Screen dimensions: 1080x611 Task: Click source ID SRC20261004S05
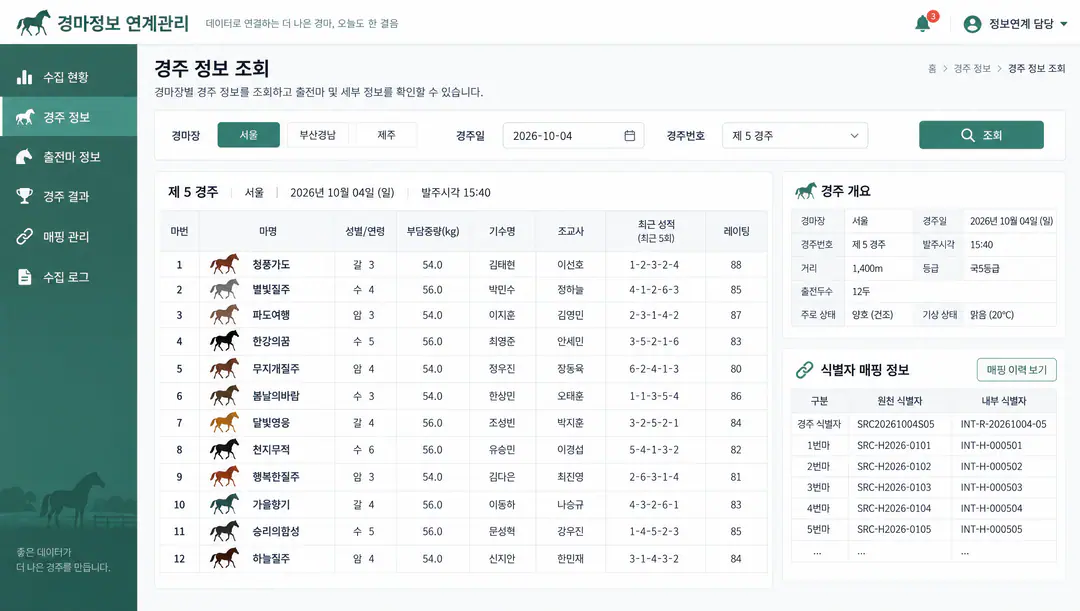895,424
